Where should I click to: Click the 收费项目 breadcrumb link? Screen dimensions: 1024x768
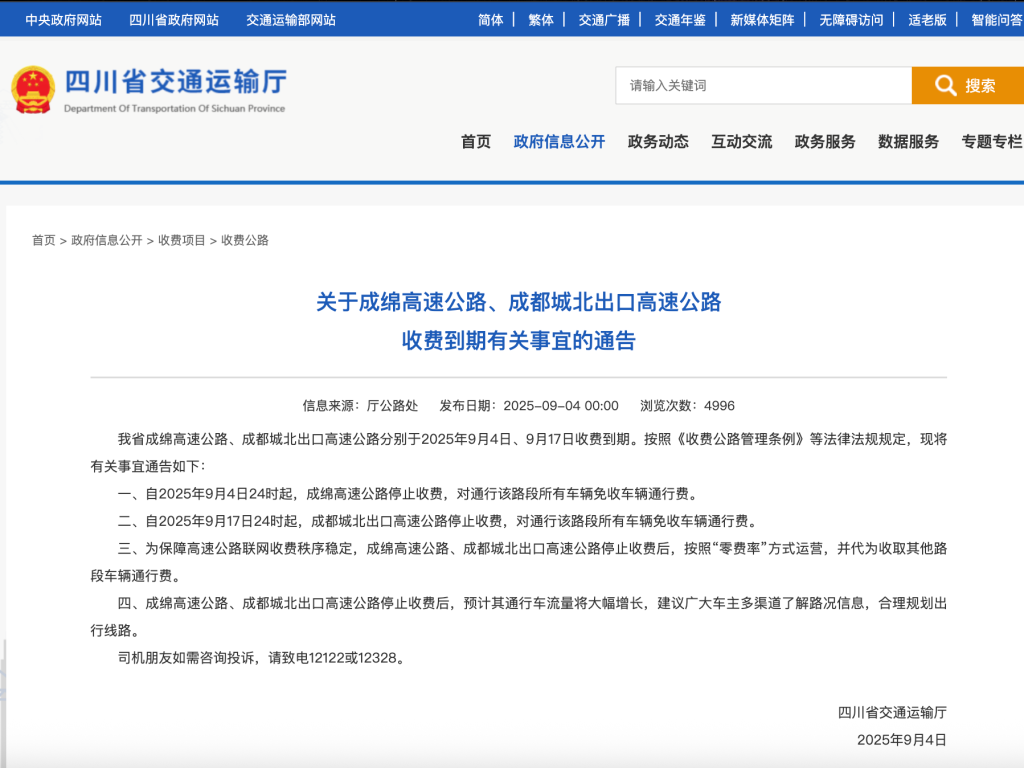point(182,240)
